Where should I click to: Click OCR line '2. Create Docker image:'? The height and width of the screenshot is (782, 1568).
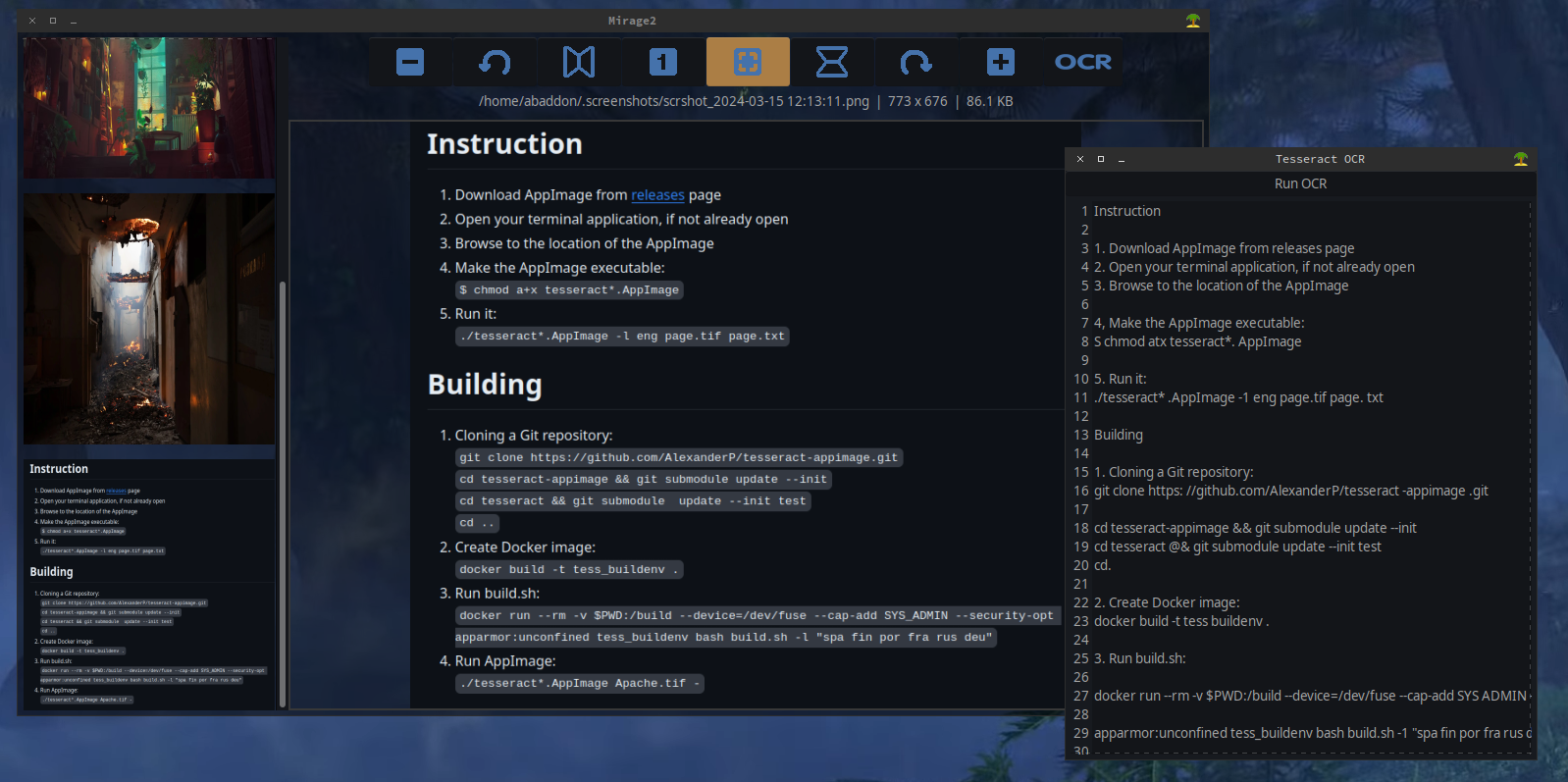pos(1167,602)
